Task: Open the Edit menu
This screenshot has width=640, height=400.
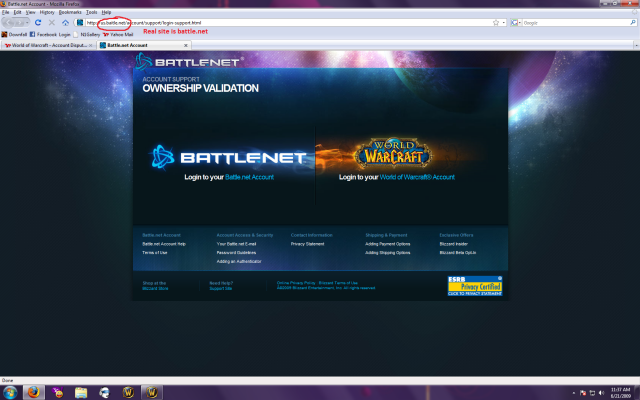Action: [17, 12]
